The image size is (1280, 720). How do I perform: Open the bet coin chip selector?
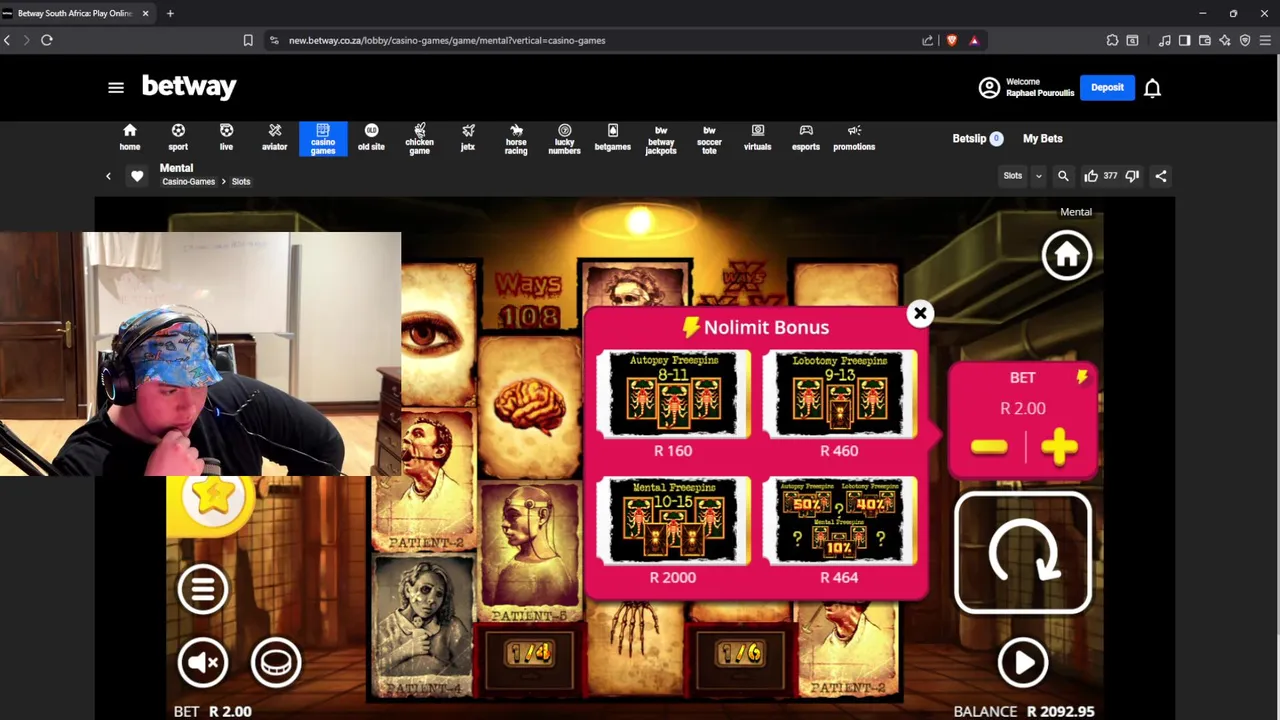[x=276, y=662]
